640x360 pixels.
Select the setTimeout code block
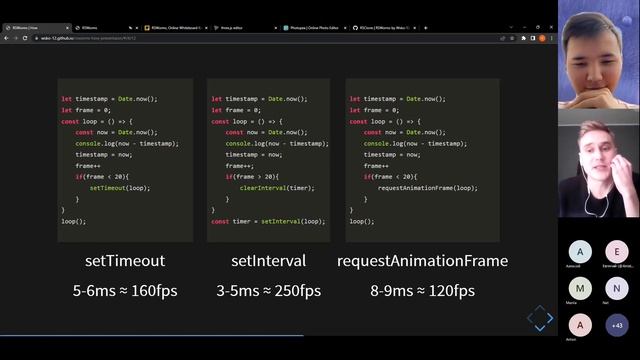coord(125,160)
